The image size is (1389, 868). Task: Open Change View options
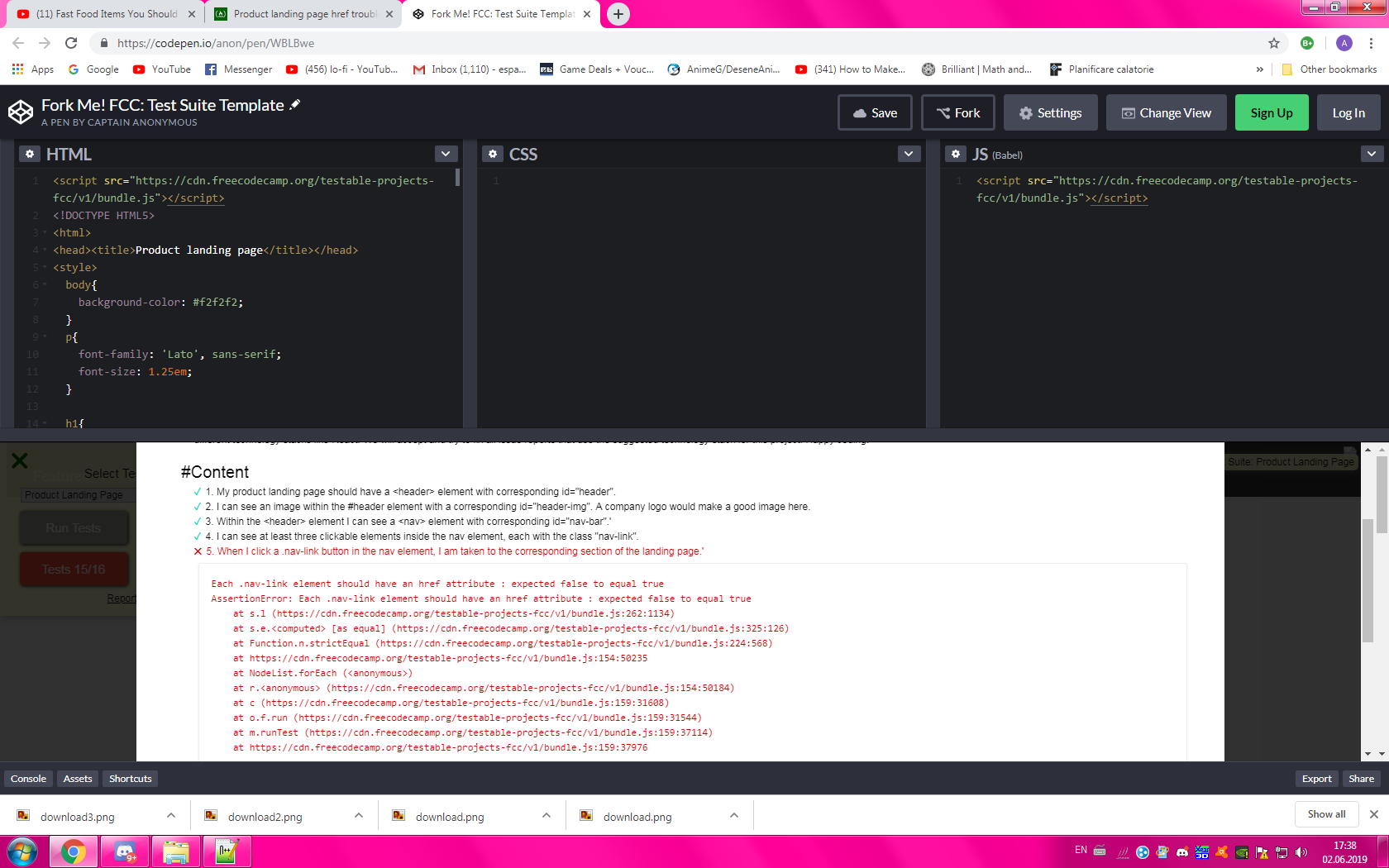[1166, 112]
